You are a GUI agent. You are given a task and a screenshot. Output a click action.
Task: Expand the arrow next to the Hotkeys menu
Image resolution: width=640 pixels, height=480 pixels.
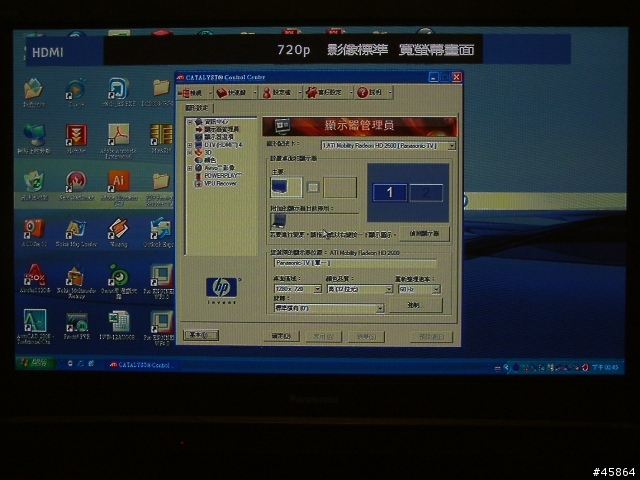point(255,93)
